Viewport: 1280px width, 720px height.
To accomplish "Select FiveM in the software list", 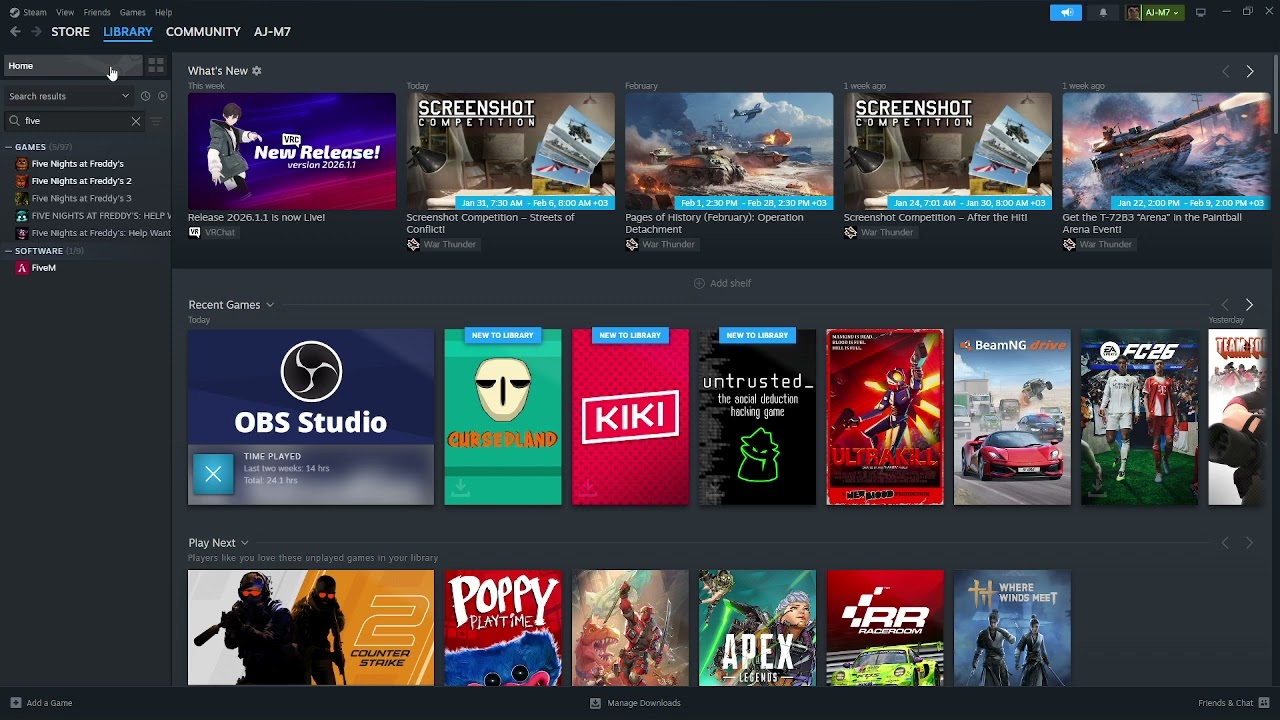I will click(43, 268).
